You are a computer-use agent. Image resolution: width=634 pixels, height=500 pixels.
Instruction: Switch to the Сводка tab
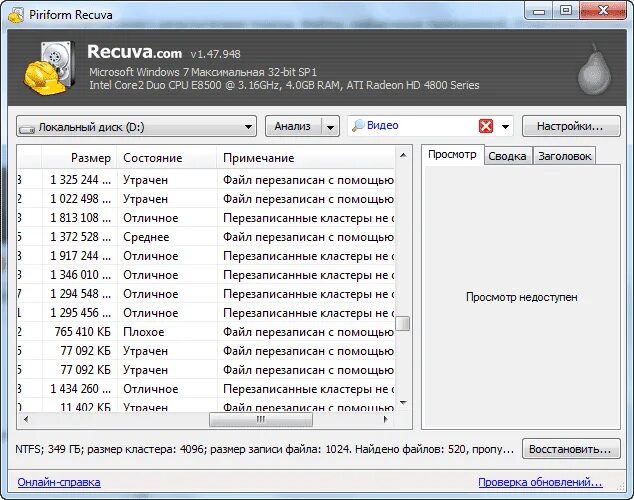tap(507, 156)
